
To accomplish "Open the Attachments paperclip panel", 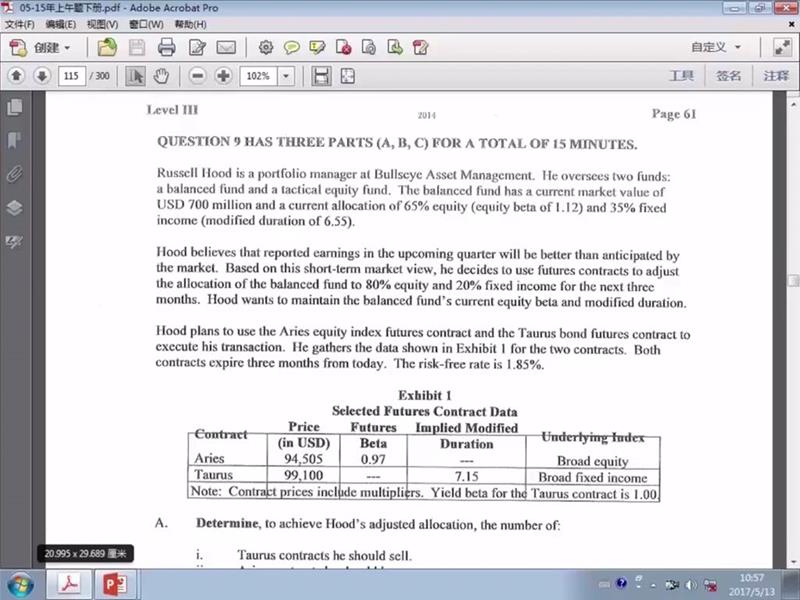I will (x=14, y=174).
